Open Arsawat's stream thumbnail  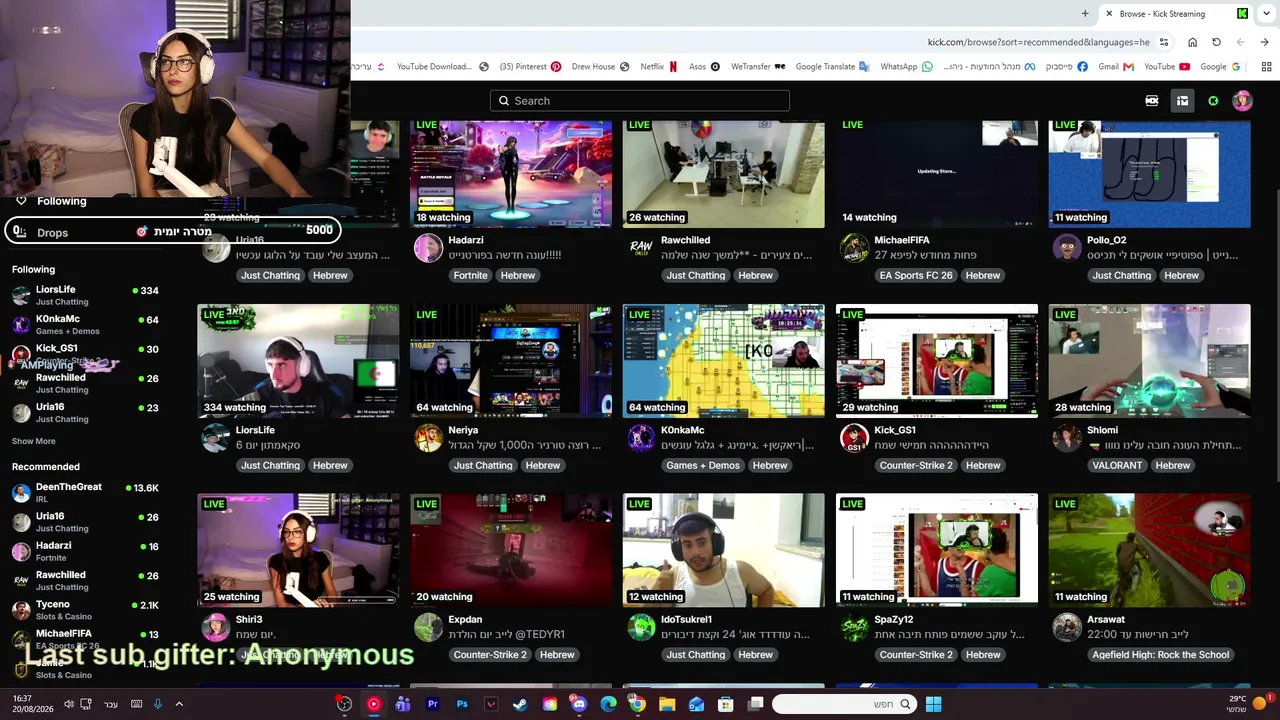tap(1150, 550)
